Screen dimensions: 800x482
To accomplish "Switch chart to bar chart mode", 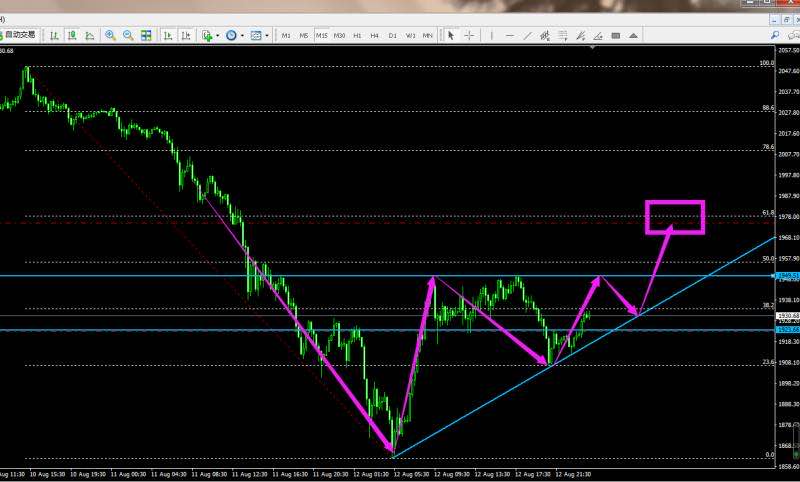I will coord(54,35).
